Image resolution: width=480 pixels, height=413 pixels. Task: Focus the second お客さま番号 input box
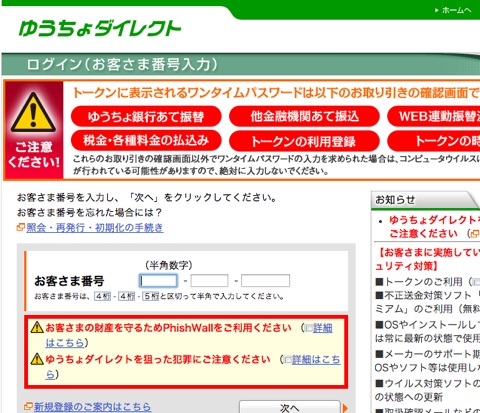click(x=209, y=281)
